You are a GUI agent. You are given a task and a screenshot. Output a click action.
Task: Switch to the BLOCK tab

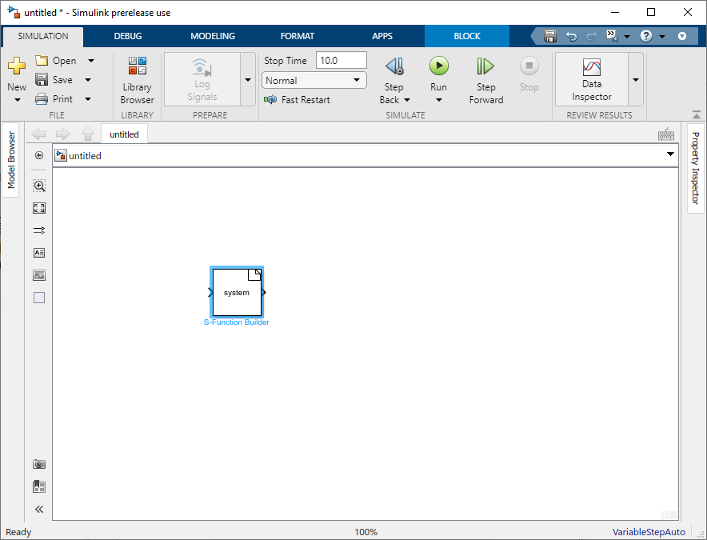point(467,36)
